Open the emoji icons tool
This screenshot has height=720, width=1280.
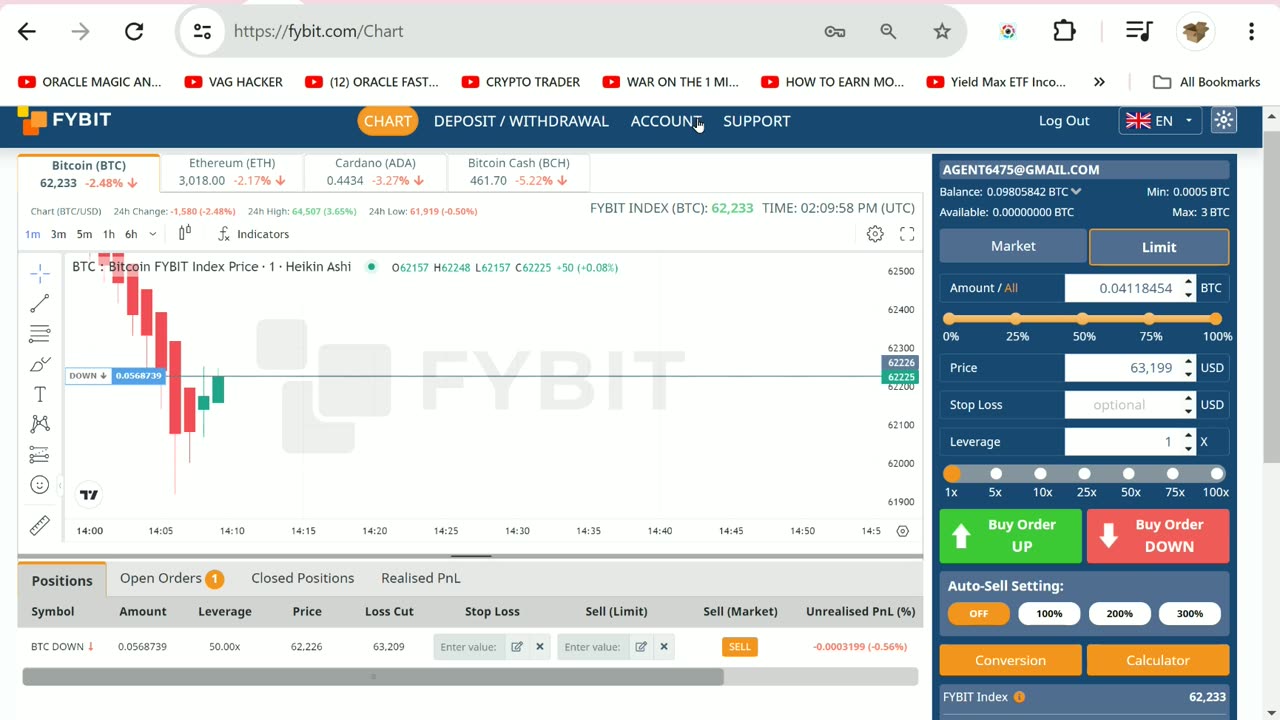(x=39, y=485)
